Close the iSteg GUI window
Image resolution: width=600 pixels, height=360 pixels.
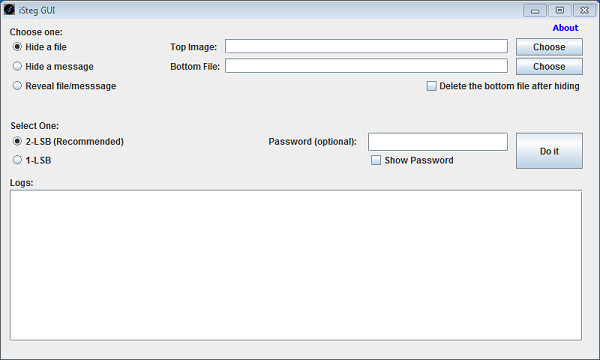(x=584, y=10)
